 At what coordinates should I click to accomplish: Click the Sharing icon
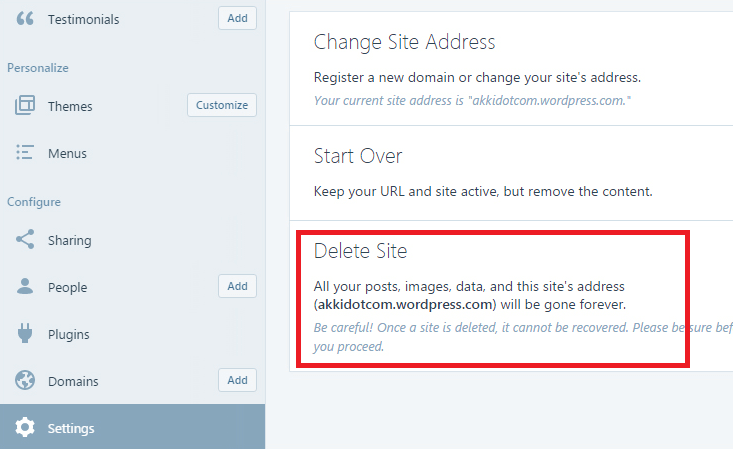click(x=25, y=239)
